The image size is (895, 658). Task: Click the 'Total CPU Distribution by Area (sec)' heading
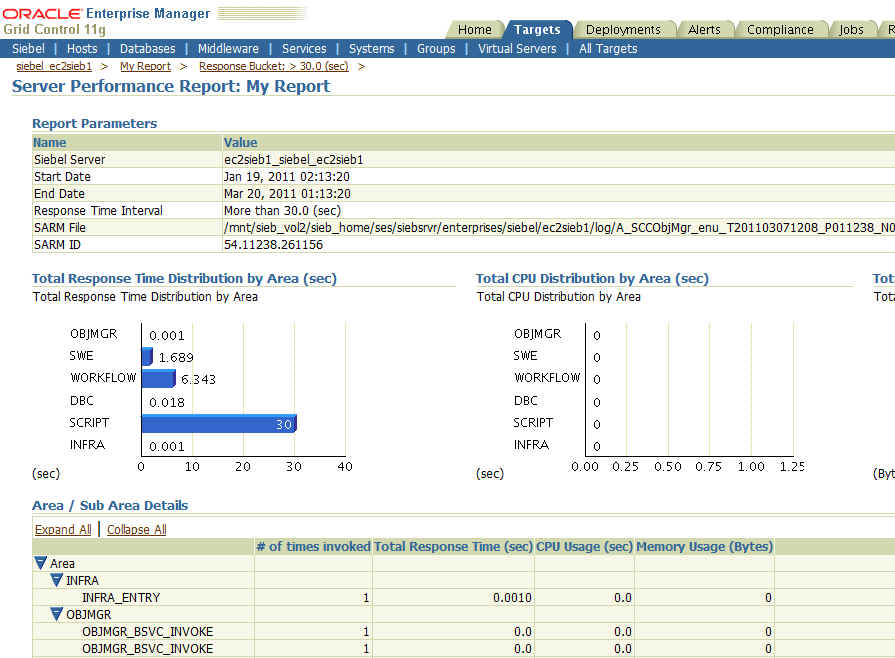[592, 278]
